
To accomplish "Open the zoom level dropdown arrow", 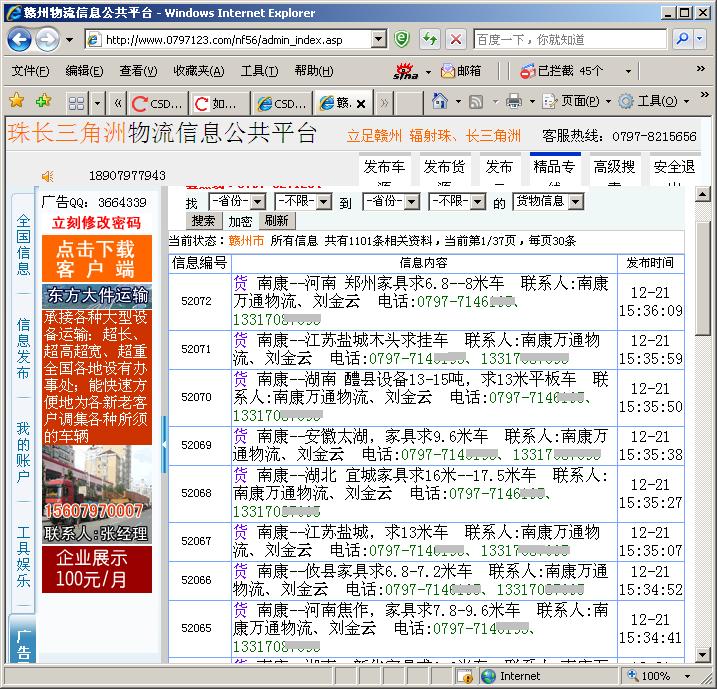I will tap(687, 676).
